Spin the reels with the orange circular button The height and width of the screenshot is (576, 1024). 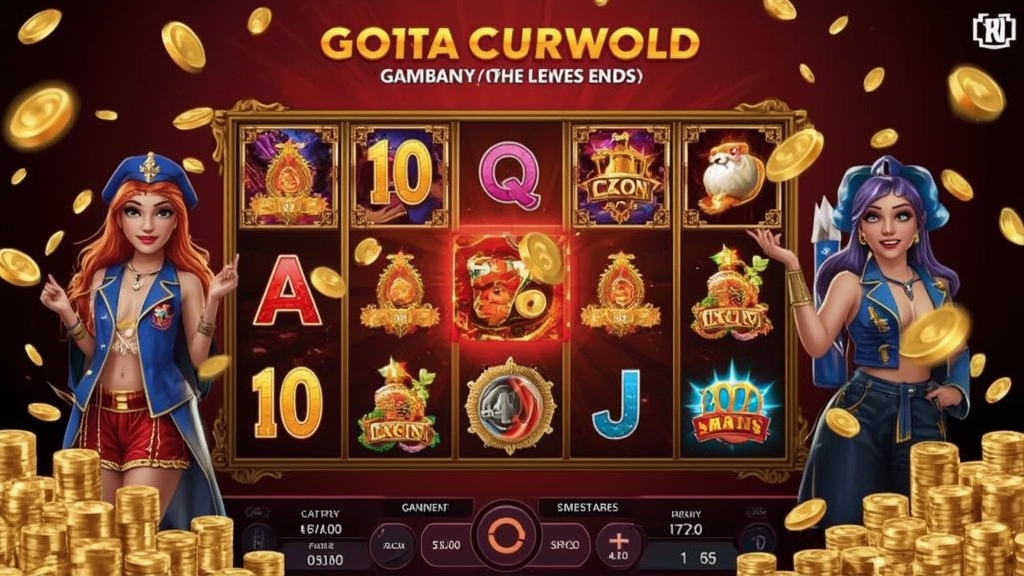pyautogui.click(x=506, y=537)
